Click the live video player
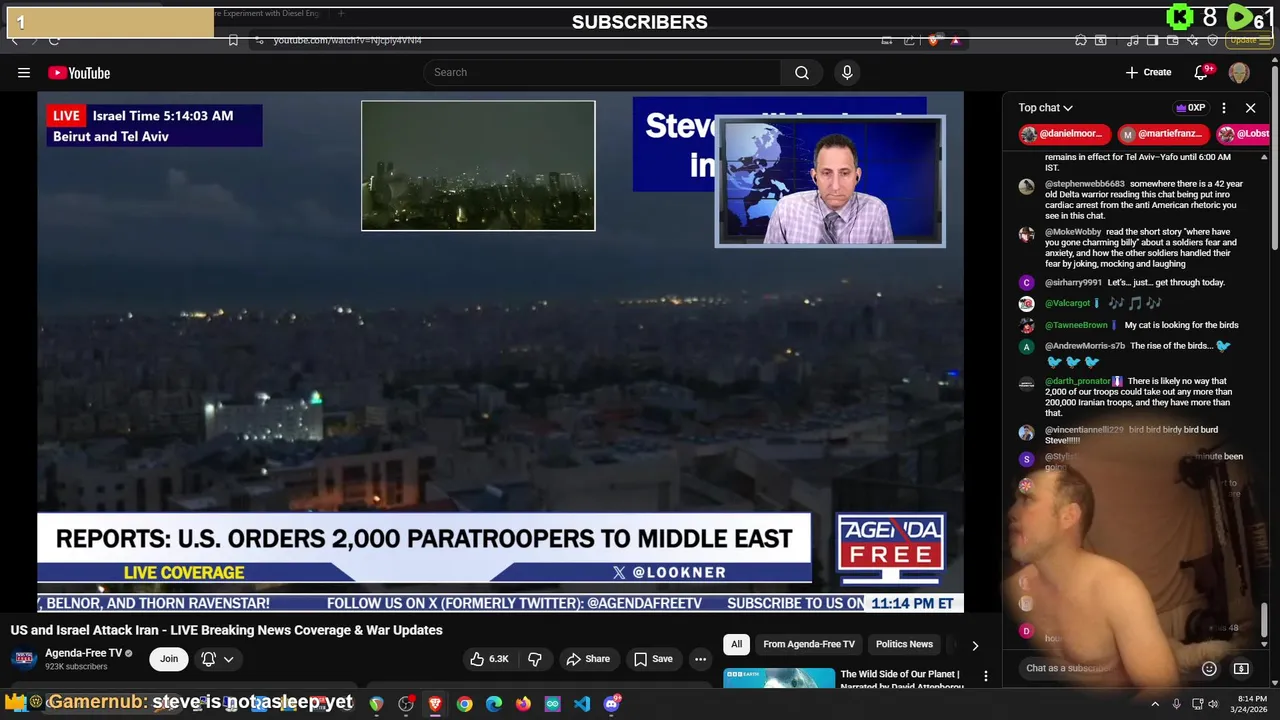 (x=500, y=350)
